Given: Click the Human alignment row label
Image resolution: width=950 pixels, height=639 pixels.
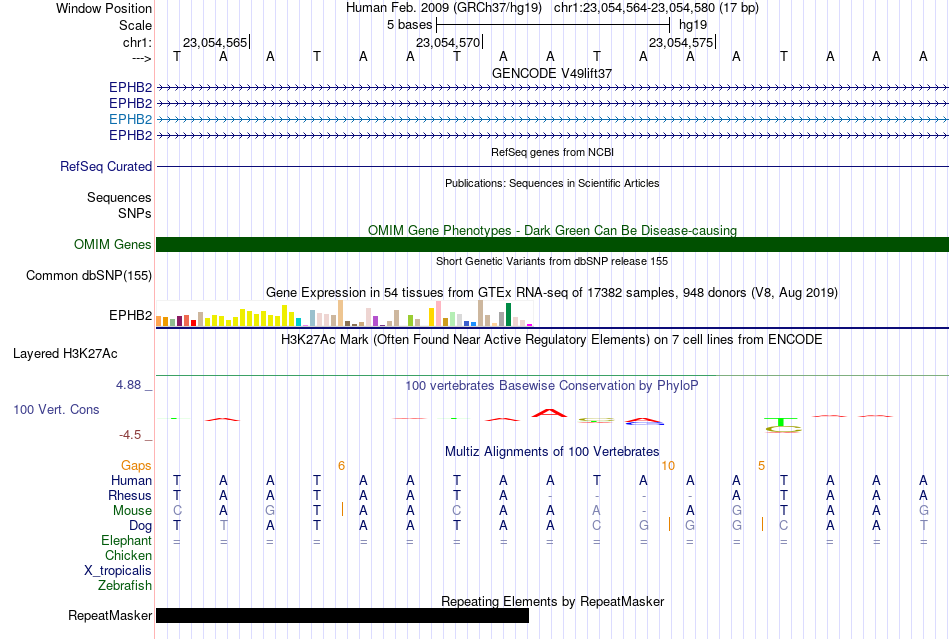Looking at the screenshot, I should pos(131,480).
